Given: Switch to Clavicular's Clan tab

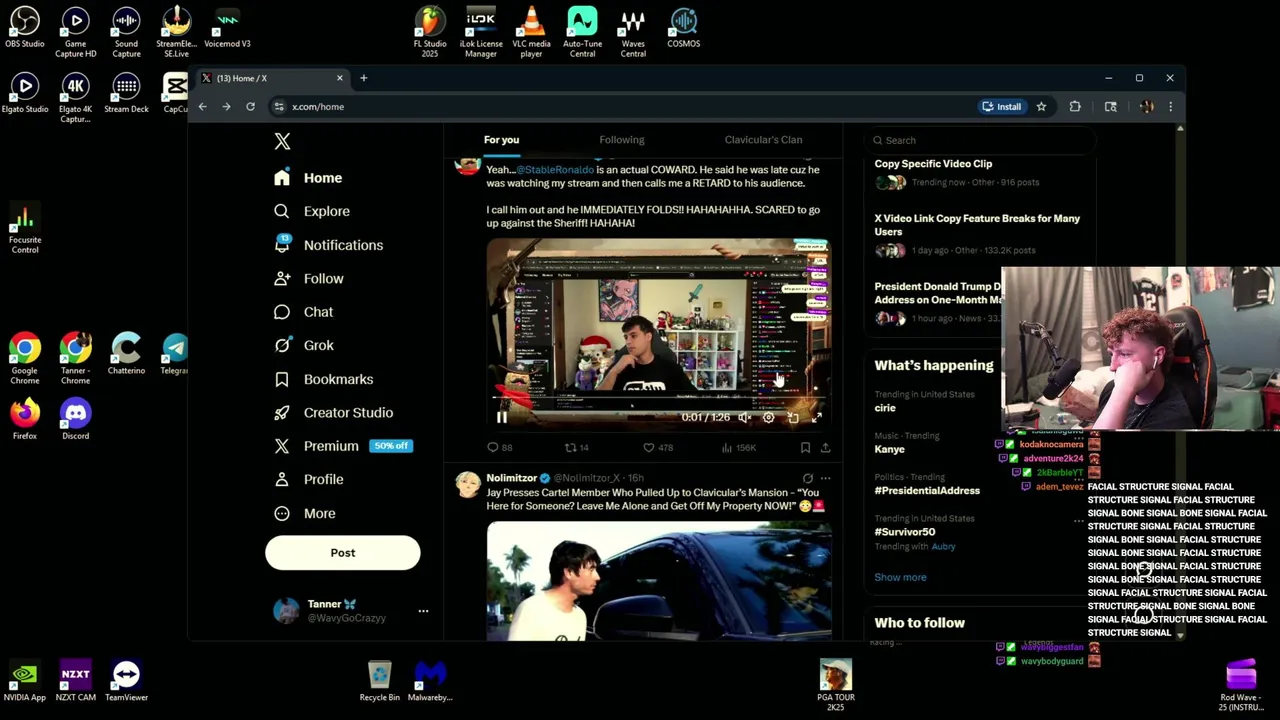Looking at the screenshot, I should coord(763,140).
